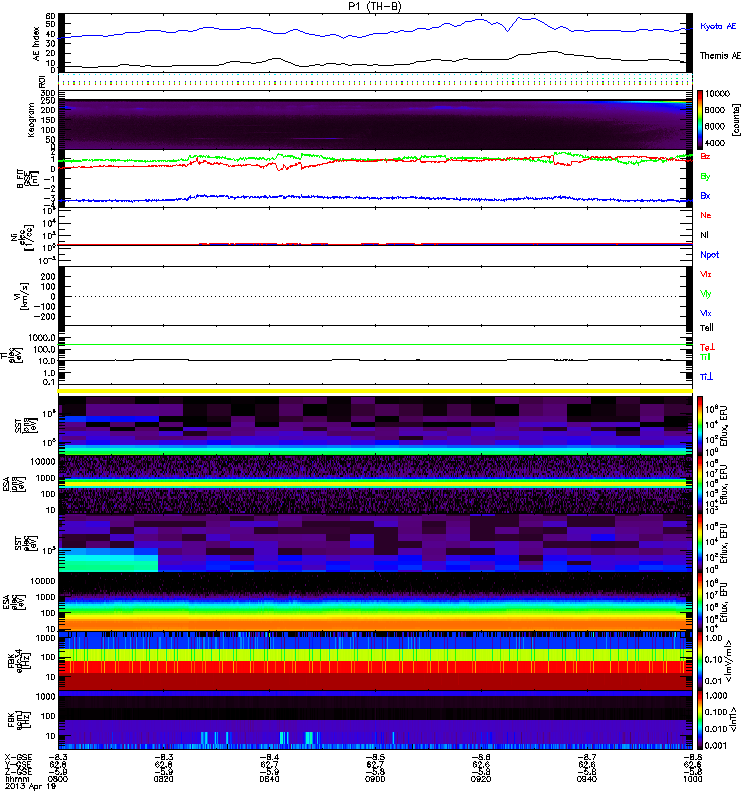
Task: Click the FBK nT color bar
Action: point(700,720)
